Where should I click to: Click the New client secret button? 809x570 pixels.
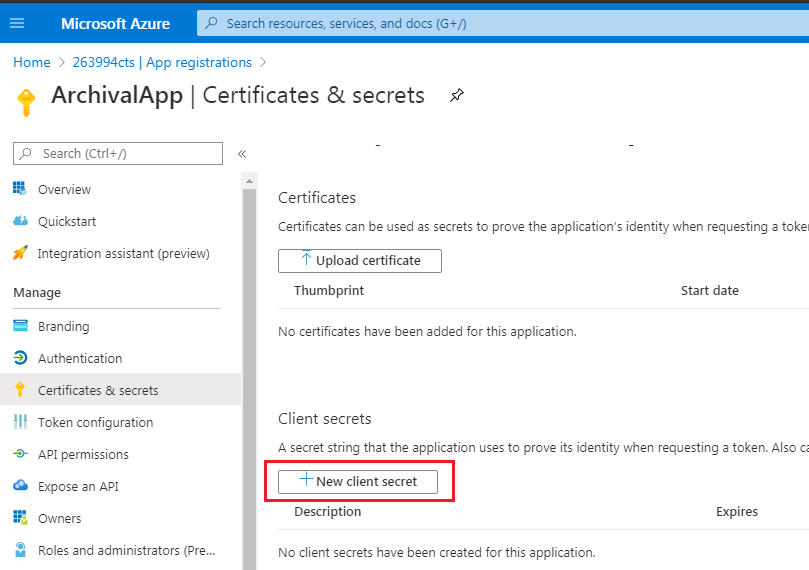click(x=358, y=481)
